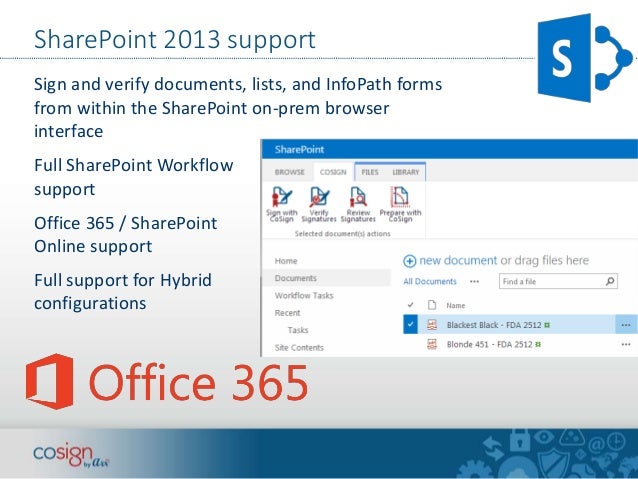The image size is (638, 479).
Task: Click the SharePoint logo on slide
Action: [585, 57]
